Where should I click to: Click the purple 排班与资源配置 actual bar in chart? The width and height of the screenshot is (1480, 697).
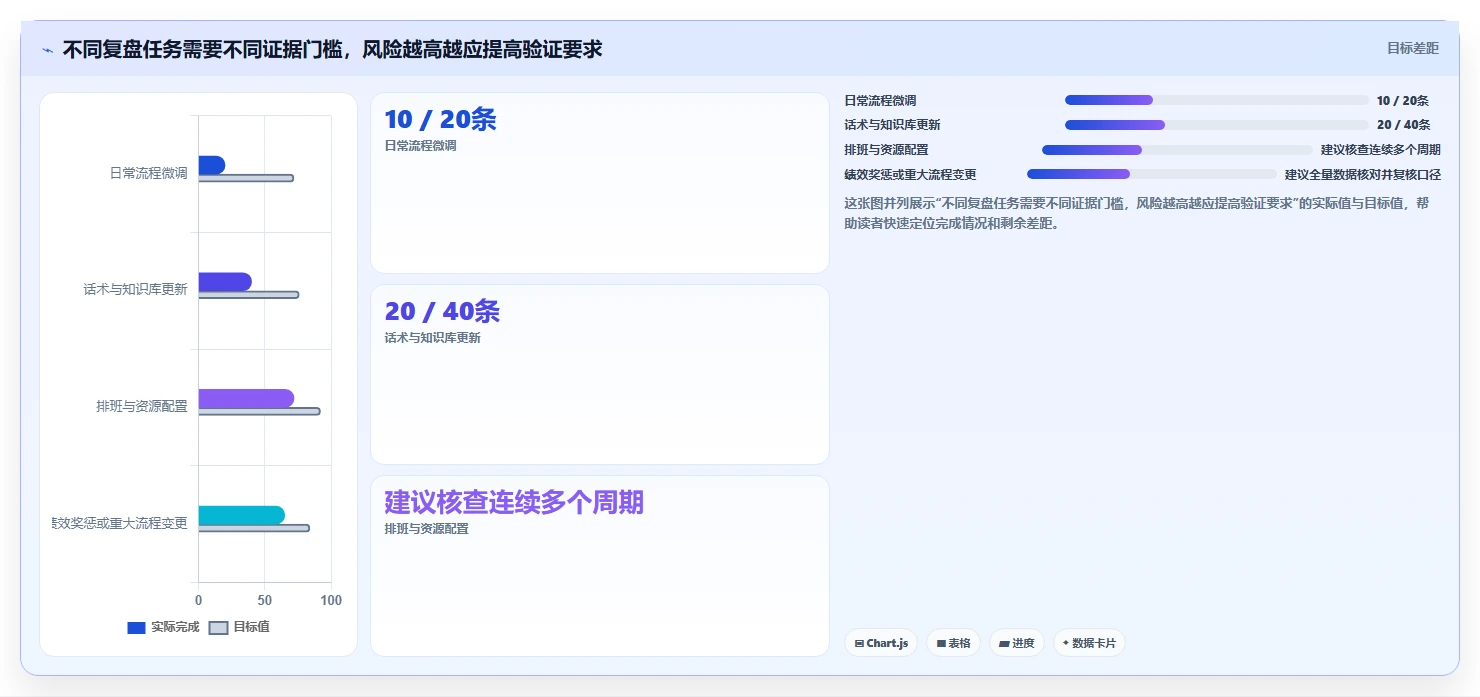[x=246, y=398]
